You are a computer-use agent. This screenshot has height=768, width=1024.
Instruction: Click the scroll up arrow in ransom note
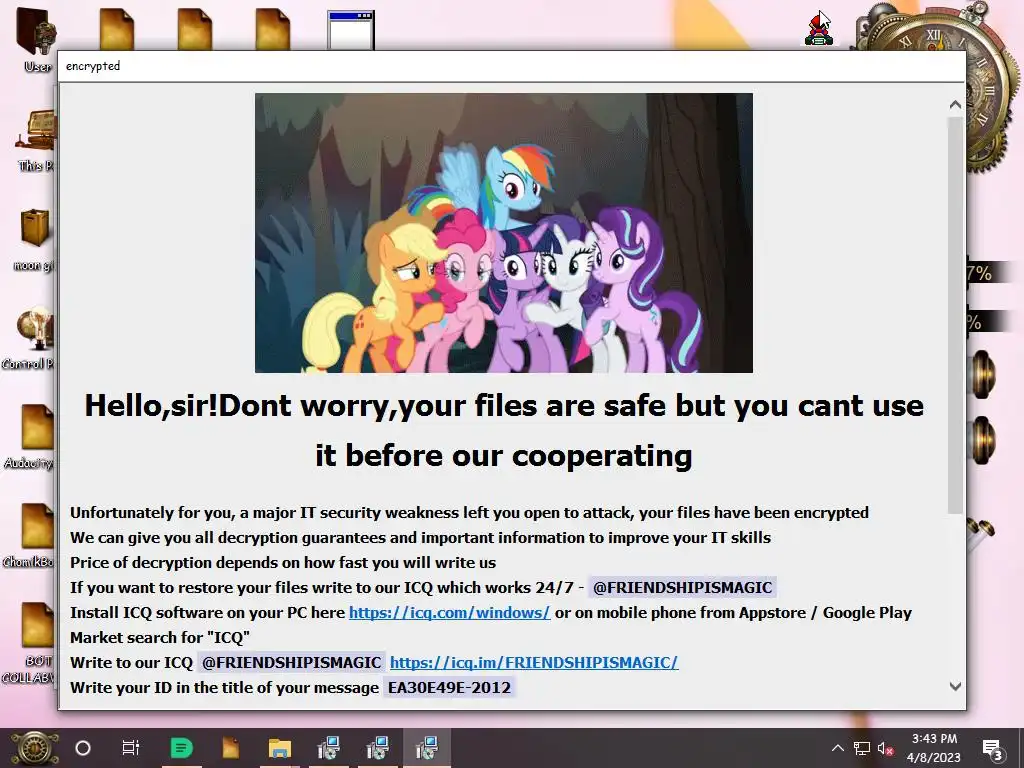[955, 104]
